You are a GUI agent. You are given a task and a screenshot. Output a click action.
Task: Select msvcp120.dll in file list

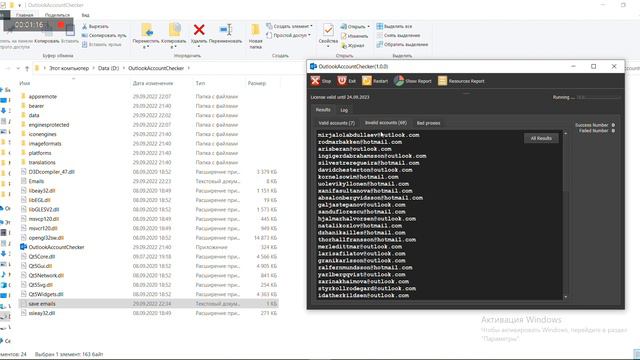[x=43, y=219]
